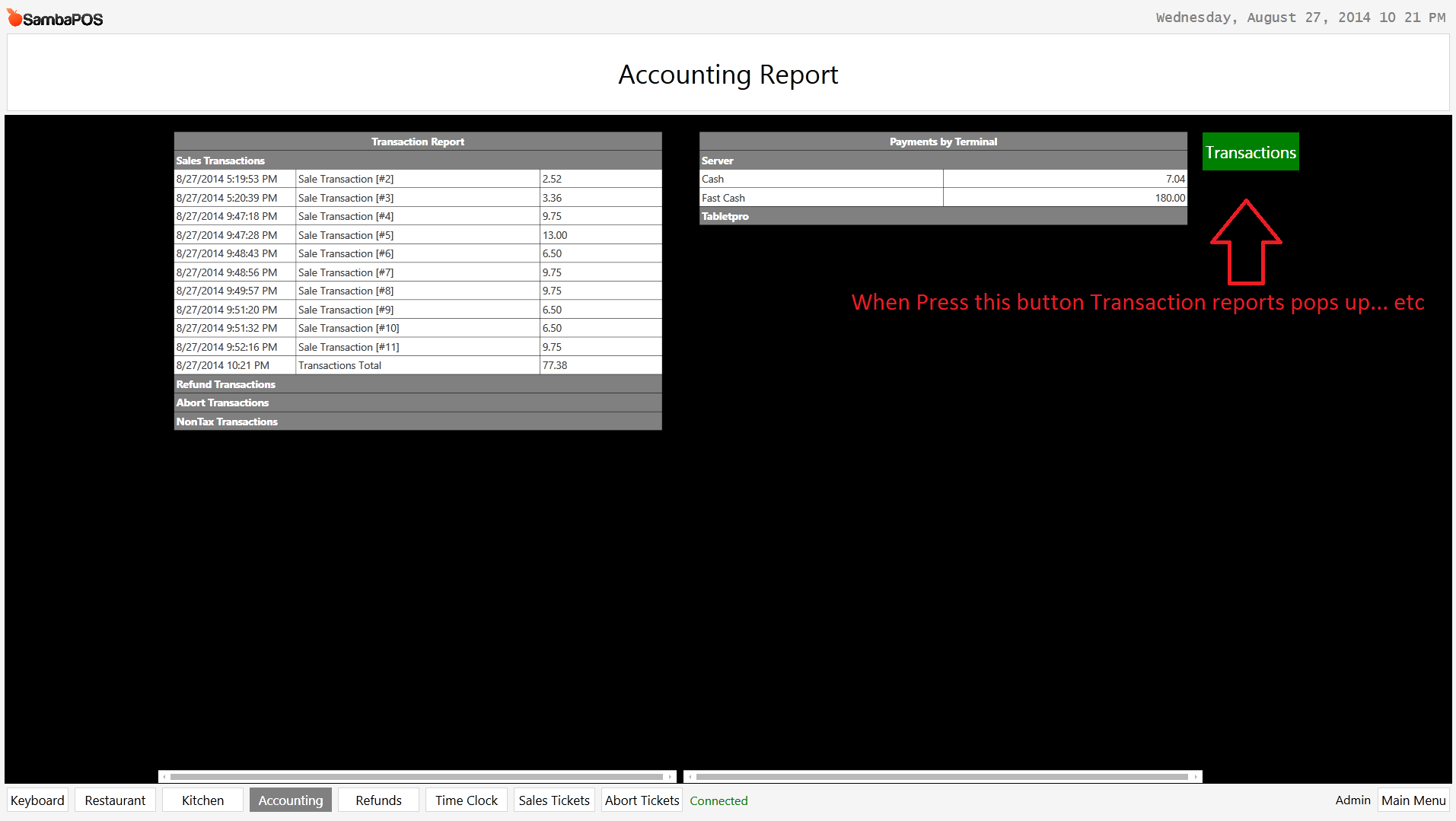The image size is (1456, 821).
Task: Switch to the Keyboard tab
Action: pyautogui.click(x=37, y=800)
